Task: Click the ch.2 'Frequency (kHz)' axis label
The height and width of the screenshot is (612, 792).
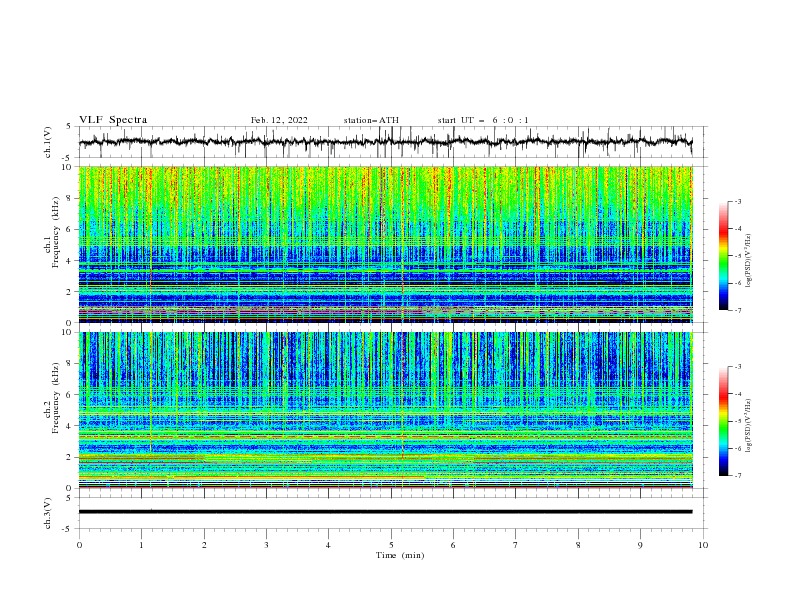Action: click(56, 398)
